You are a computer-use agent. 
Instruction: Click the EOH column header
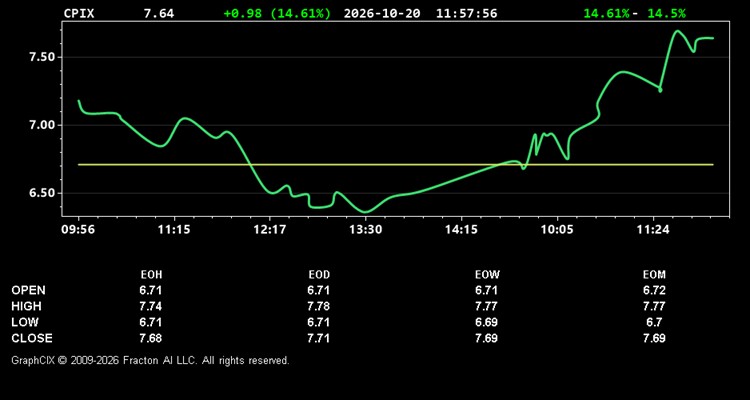tap(151, 275)
